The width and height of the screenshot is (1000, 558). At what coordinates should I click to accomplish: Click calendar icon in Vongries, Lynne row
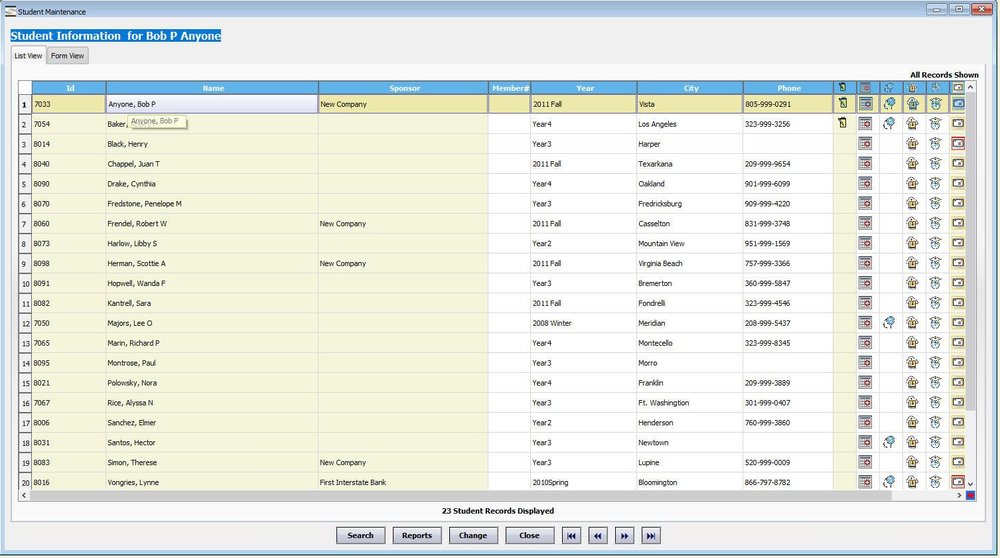pos(865,482)
